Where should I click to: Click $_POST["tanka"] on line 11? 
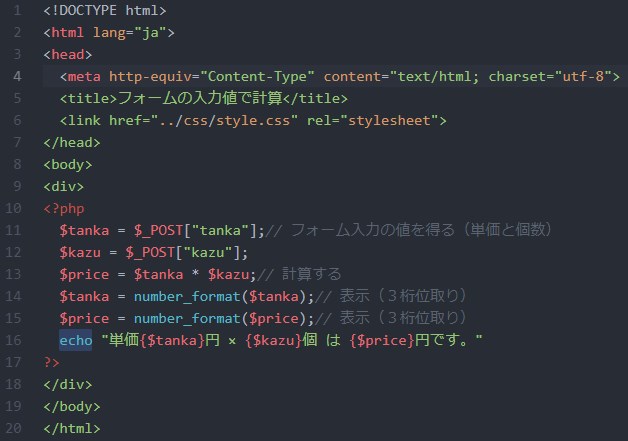tap(195, 230)
